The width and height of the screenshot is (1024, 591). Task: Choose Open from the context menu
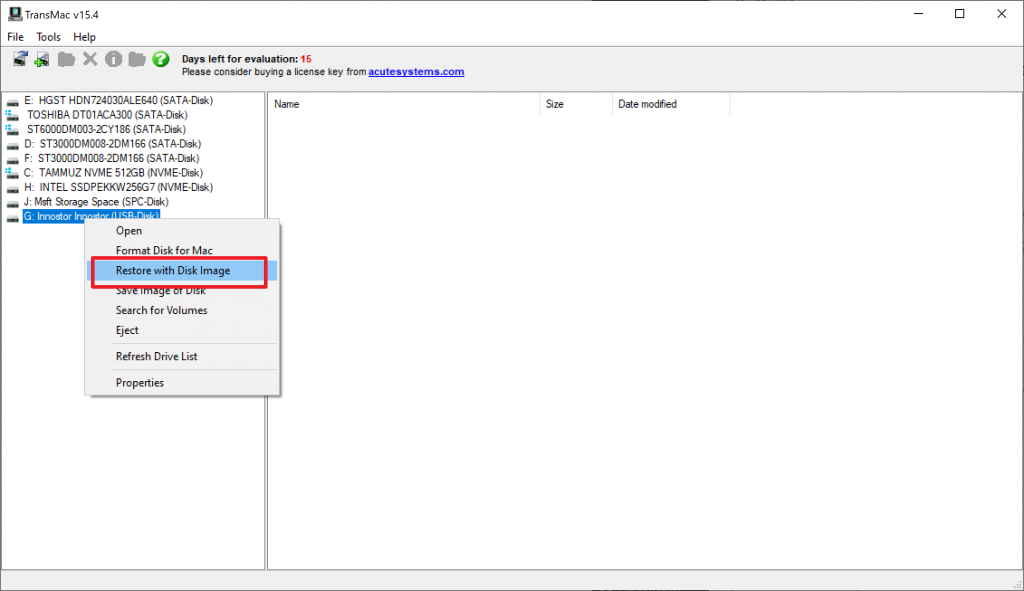pyautogui.click(x=182, y=231)
